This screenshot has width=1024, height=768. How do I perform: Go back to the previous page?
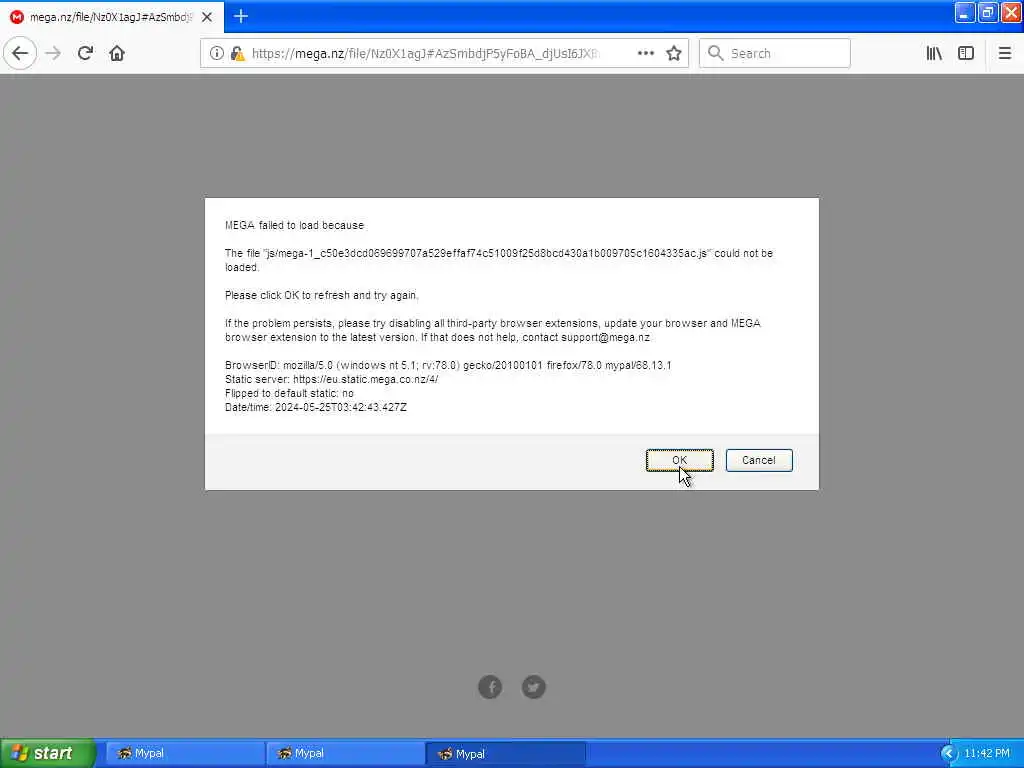coord(20,54)
